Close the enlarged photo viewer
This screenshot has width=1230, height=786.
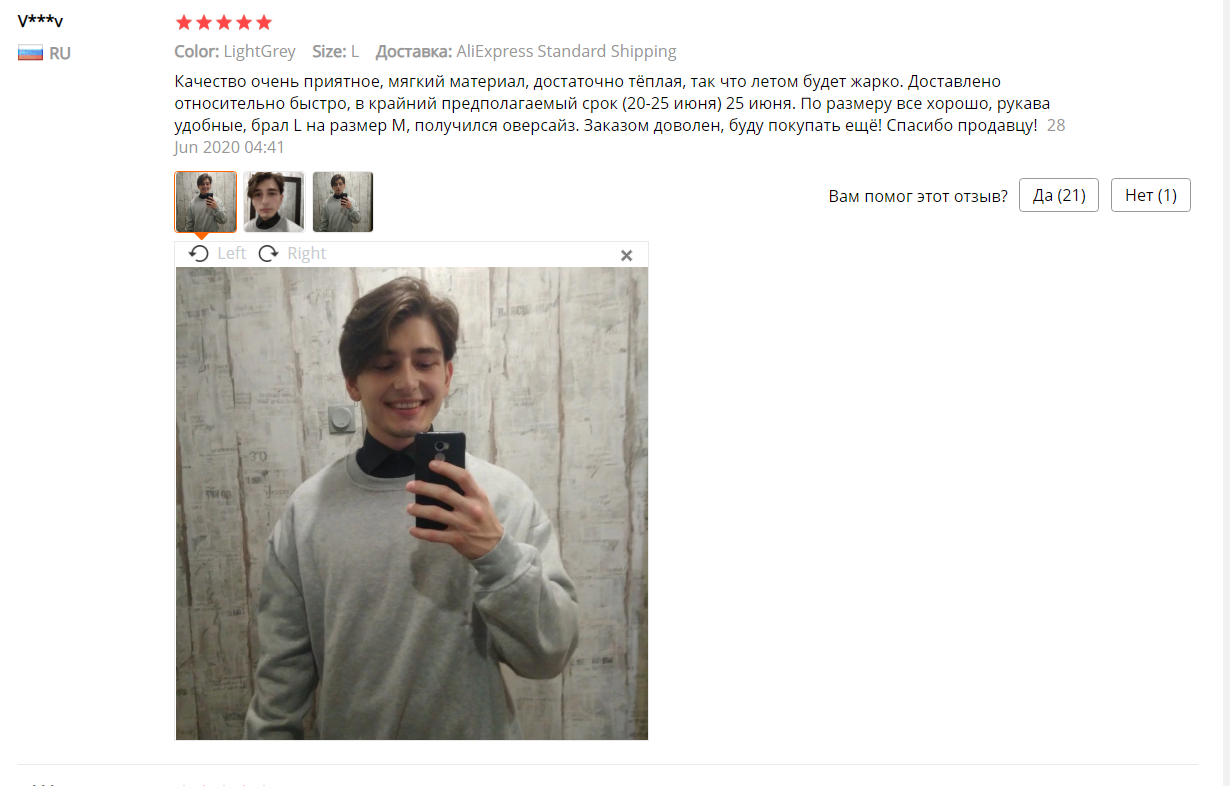627,255
